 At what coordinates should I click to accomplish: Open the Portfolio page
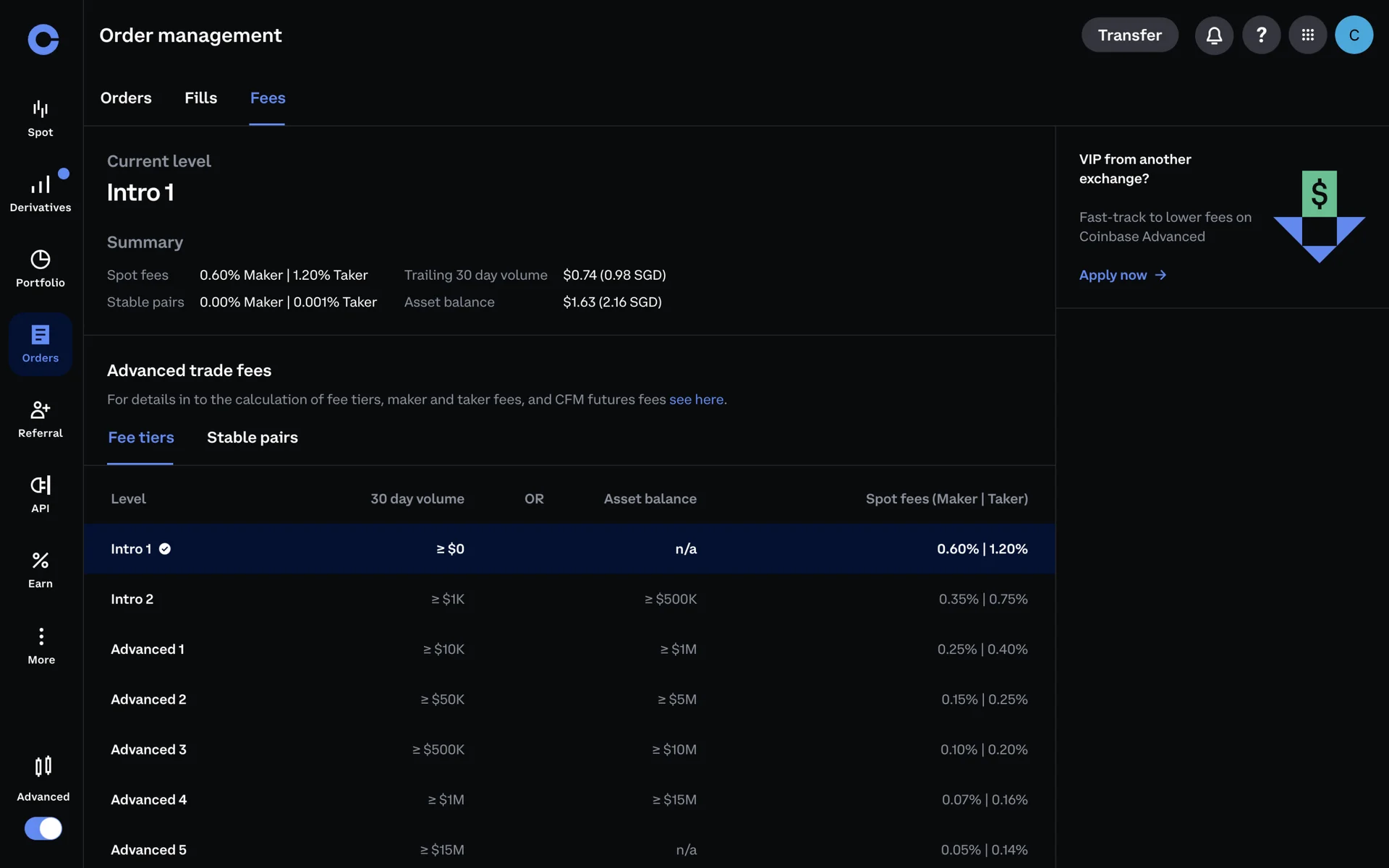[x=41, y=268]
